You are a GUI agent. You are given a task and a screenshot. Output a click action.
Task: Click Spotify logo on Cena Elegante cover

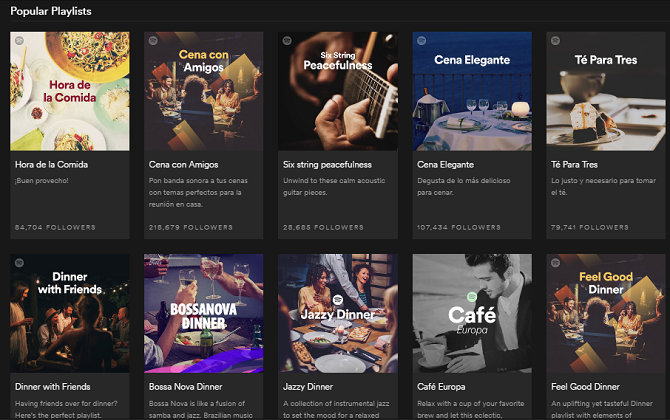click(x=421, y=41)
